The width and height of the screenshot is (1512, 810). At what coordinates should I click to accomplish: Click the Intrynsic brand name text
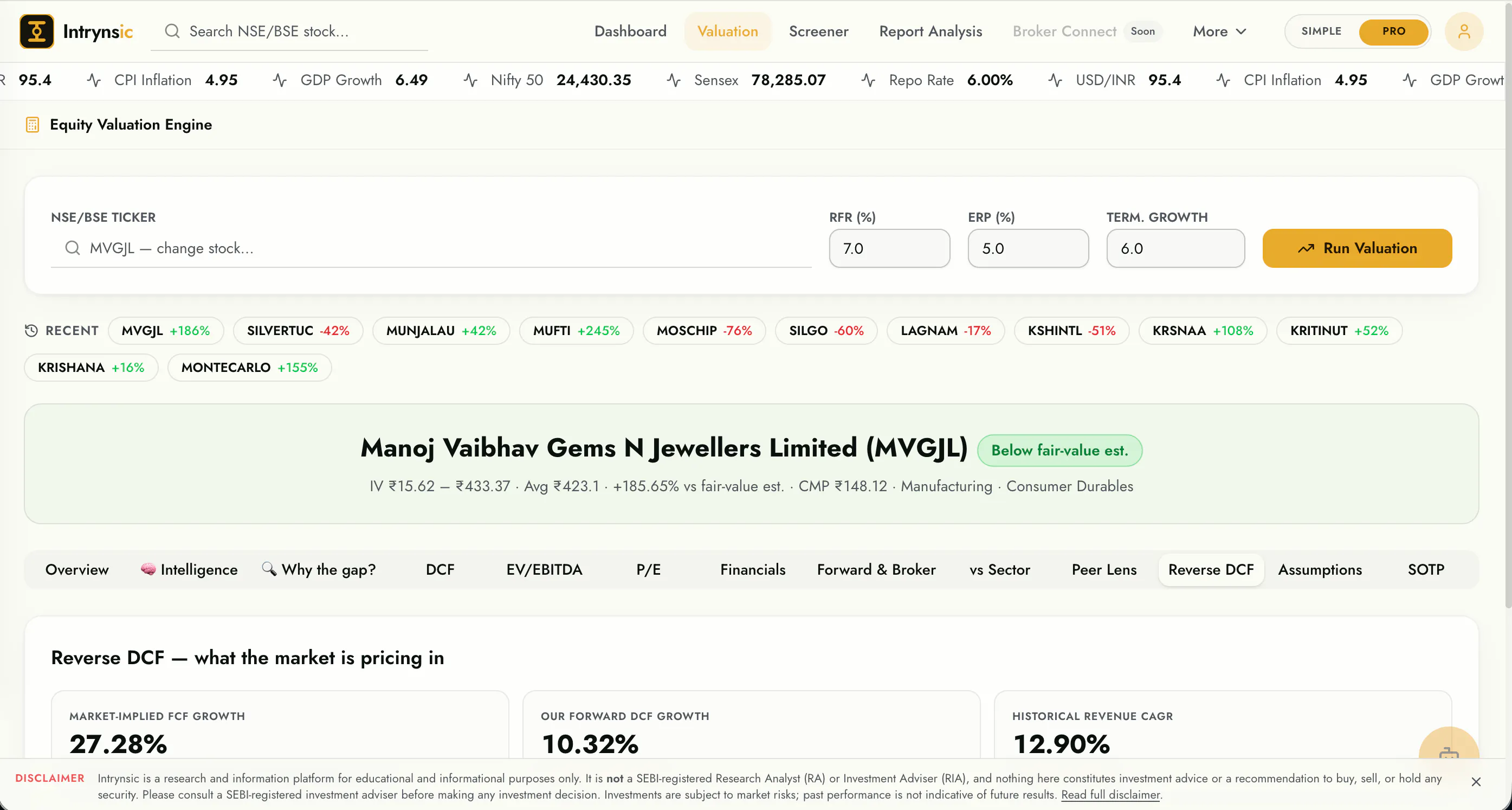point(98,31)
